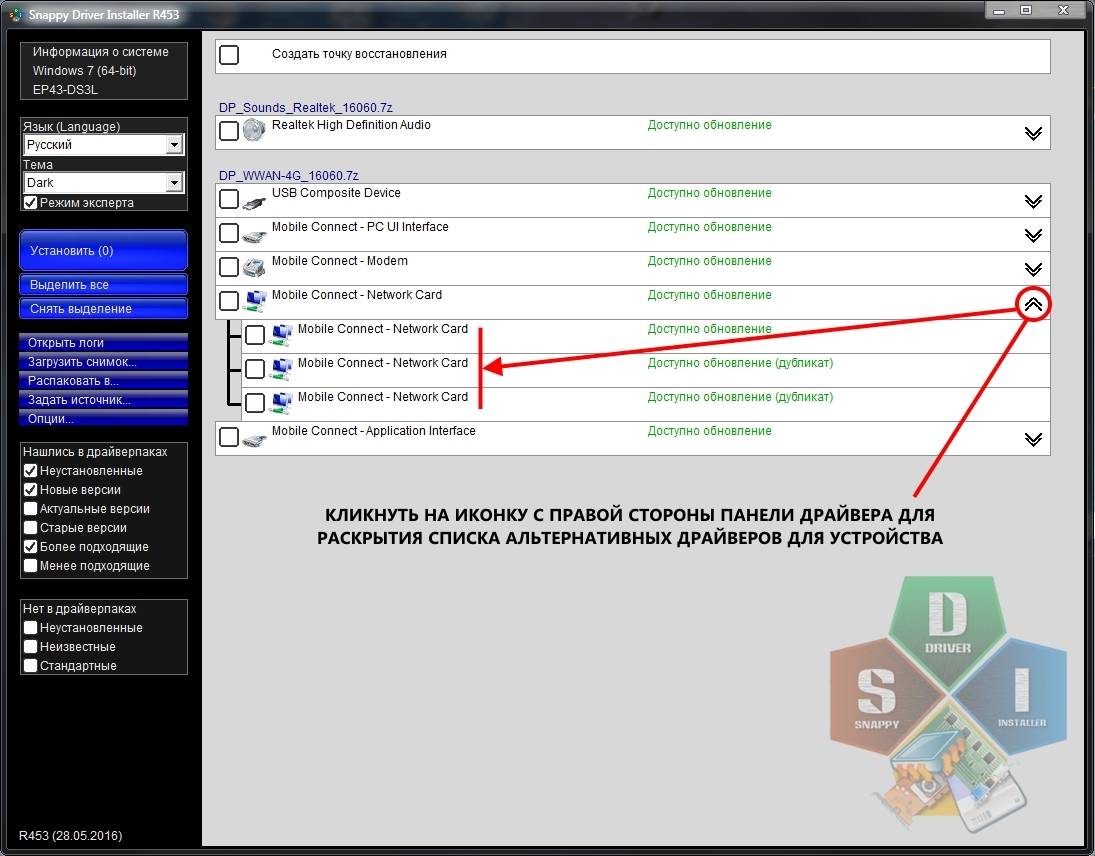
Task: Uncheck the 'Новые версии' filter
Action: (30, 489)
